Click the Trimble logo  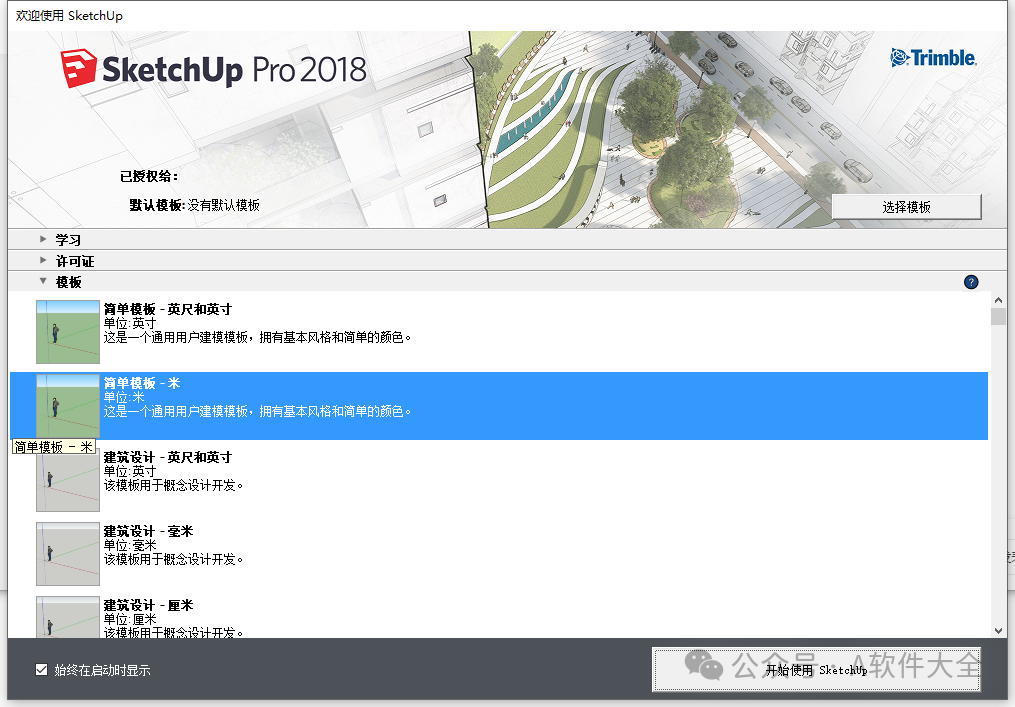[x=933, y=58]
